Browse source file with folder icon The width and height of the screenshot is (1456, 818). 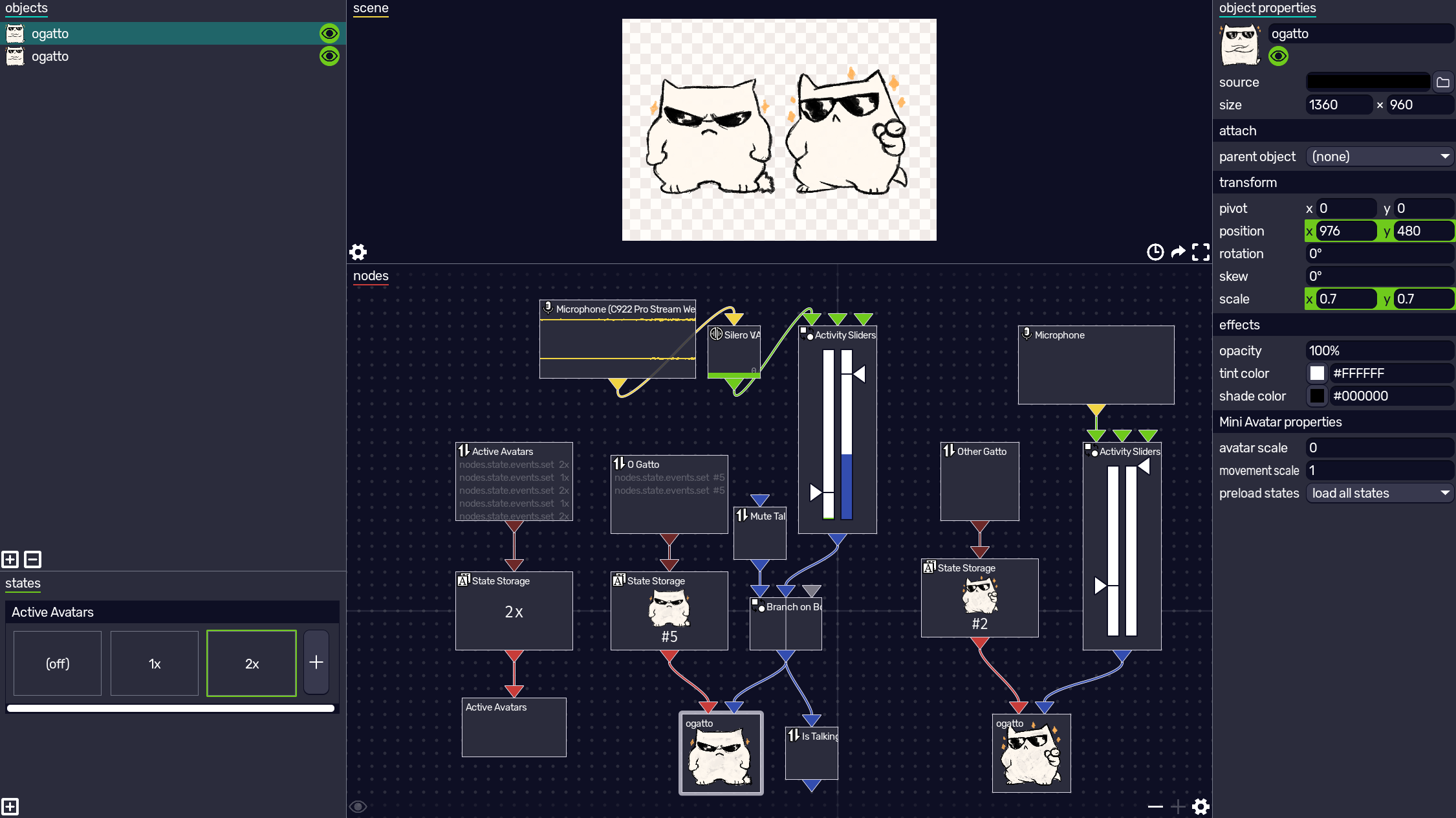coord(1442,82)
